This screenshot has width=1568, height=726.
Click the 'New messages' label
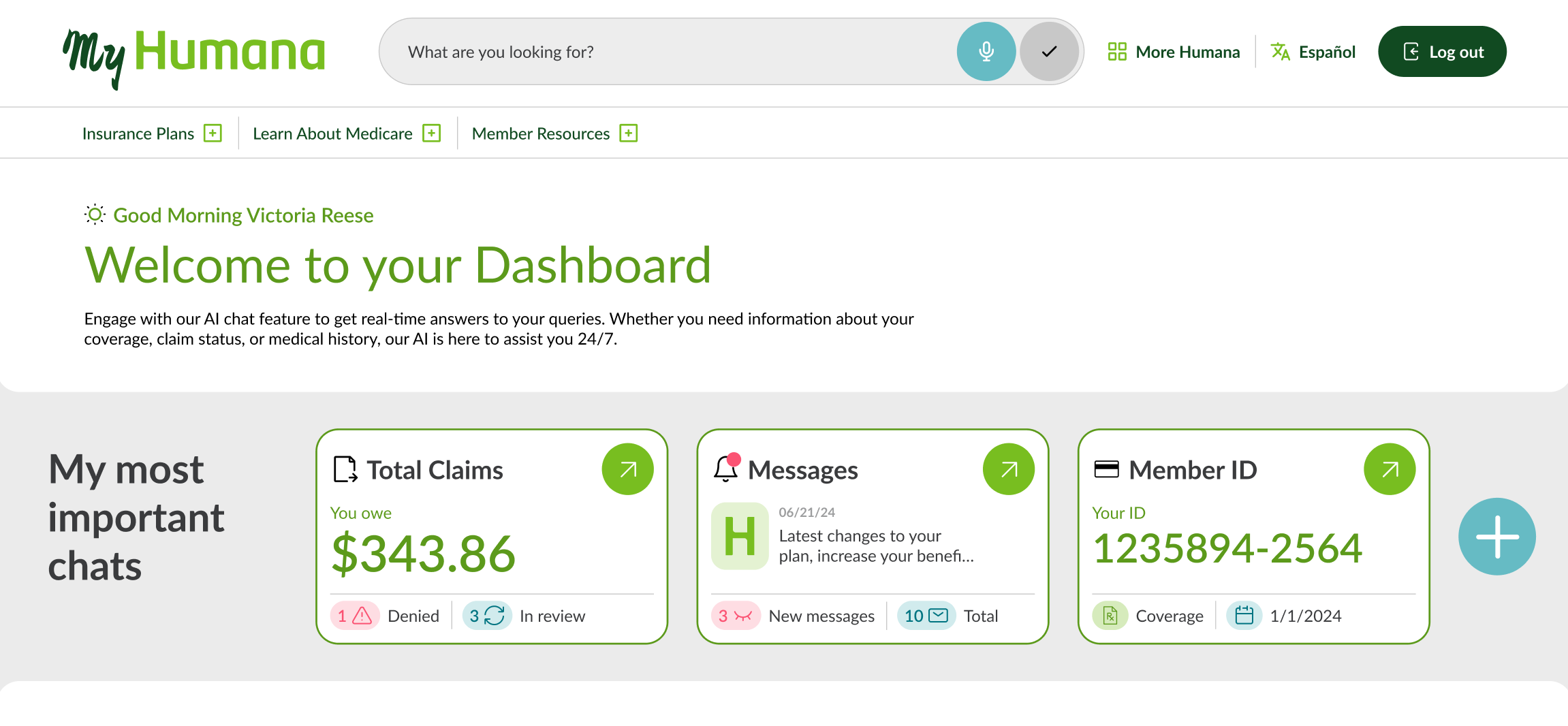tap(821, 616)
